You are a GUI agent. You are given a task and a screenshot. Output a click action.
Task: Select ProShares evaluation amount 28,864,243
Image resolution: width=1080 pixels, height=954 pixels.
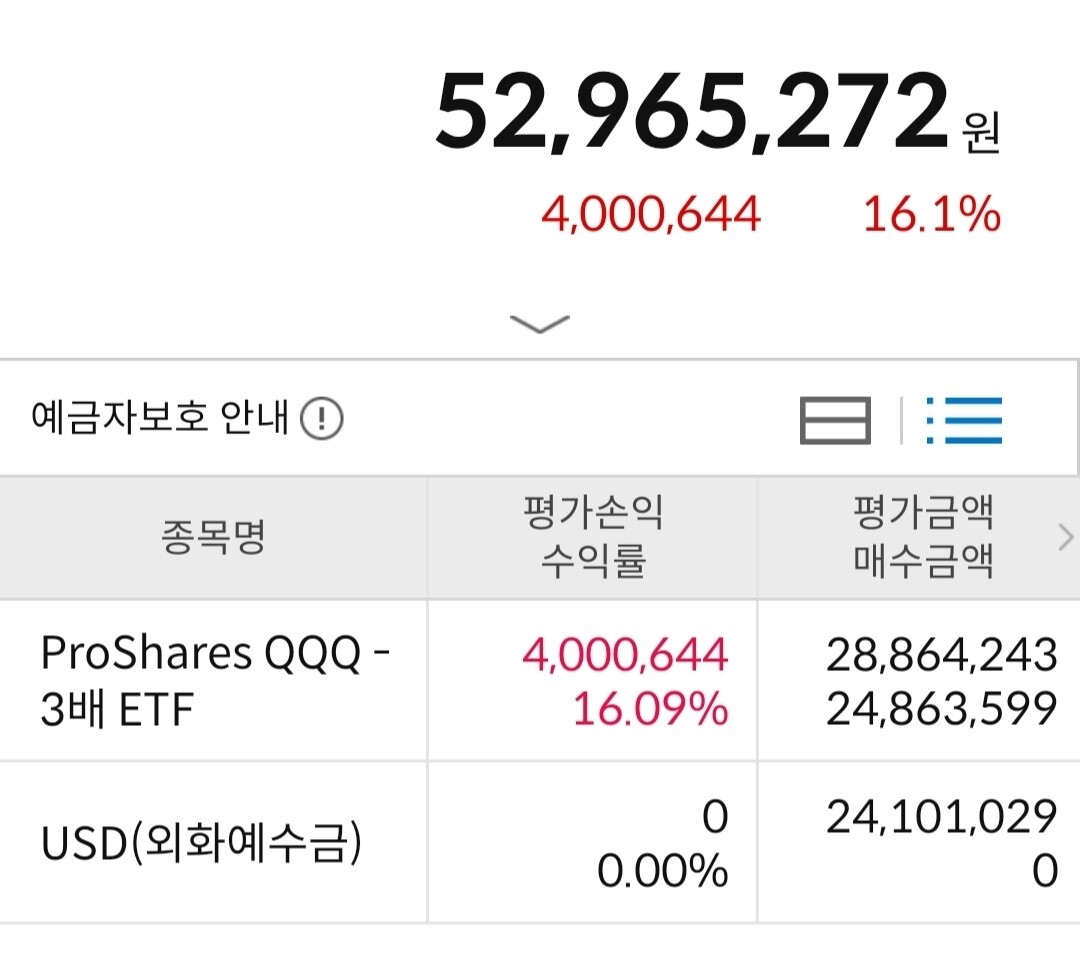[x=942, y=654]
